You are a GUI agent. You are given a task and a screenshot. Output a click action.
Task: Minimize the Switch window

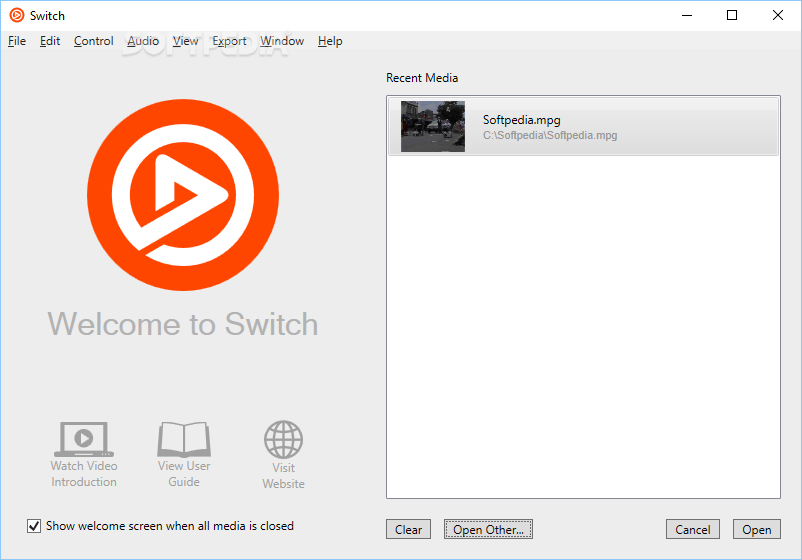pos(687,15)
